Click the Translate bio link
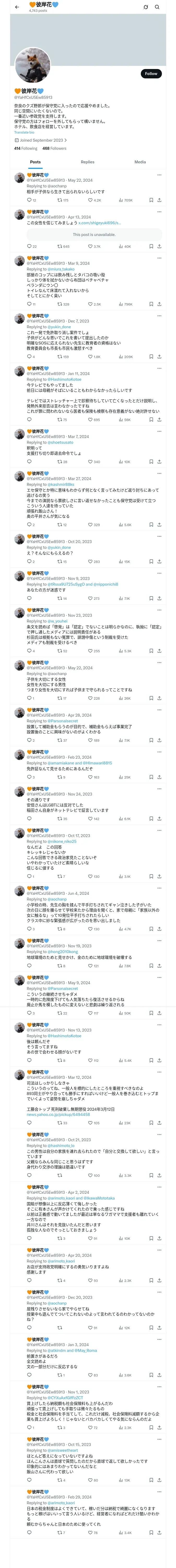The image size is (176, 1568). (x=24, y=132)
